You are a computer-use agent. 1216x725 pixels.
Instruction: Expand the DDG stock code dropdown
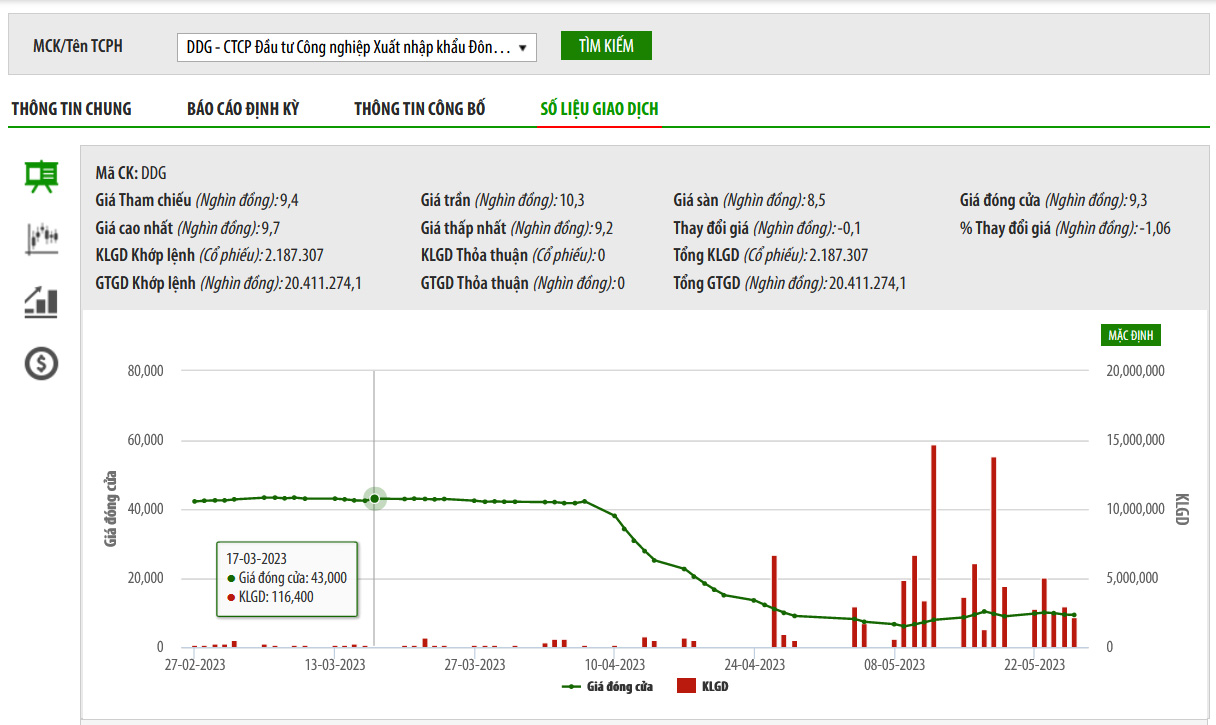click(x=356, y=47)
